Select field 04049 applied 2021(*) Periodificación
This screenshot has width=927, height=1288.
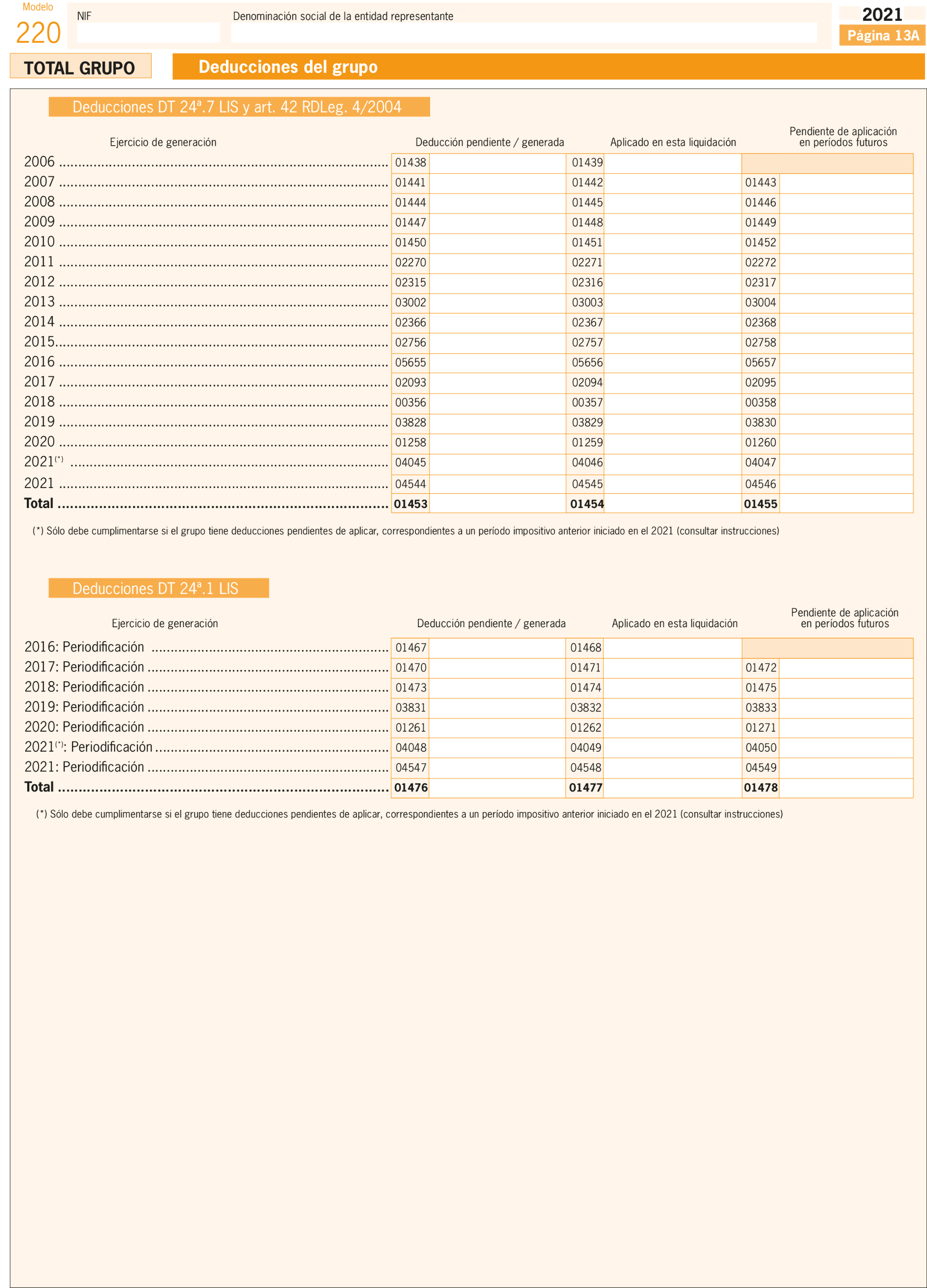pyautogui.click(x=672, y=748)
